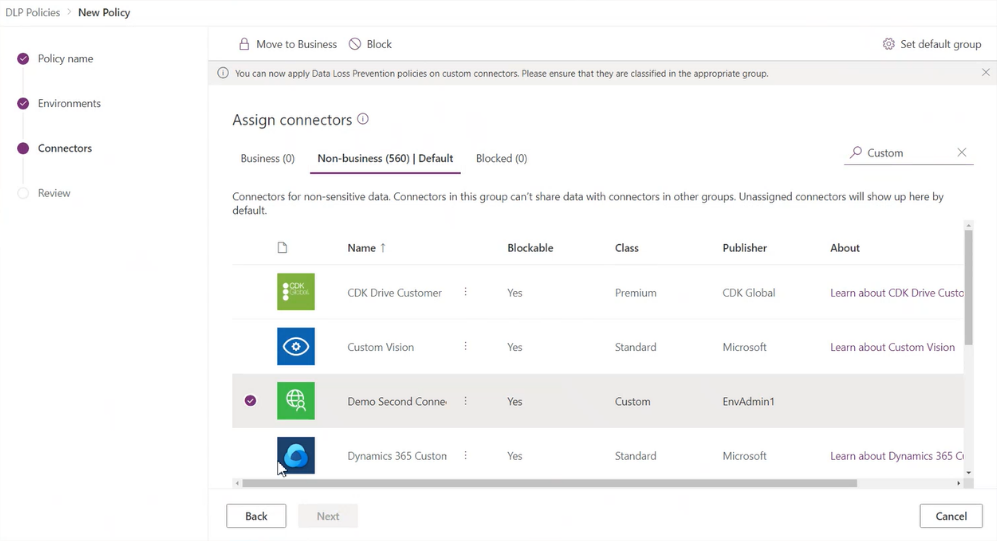Click the Dynamics 365 Customer name
This screenshot has height=541, width=997.
397,456
